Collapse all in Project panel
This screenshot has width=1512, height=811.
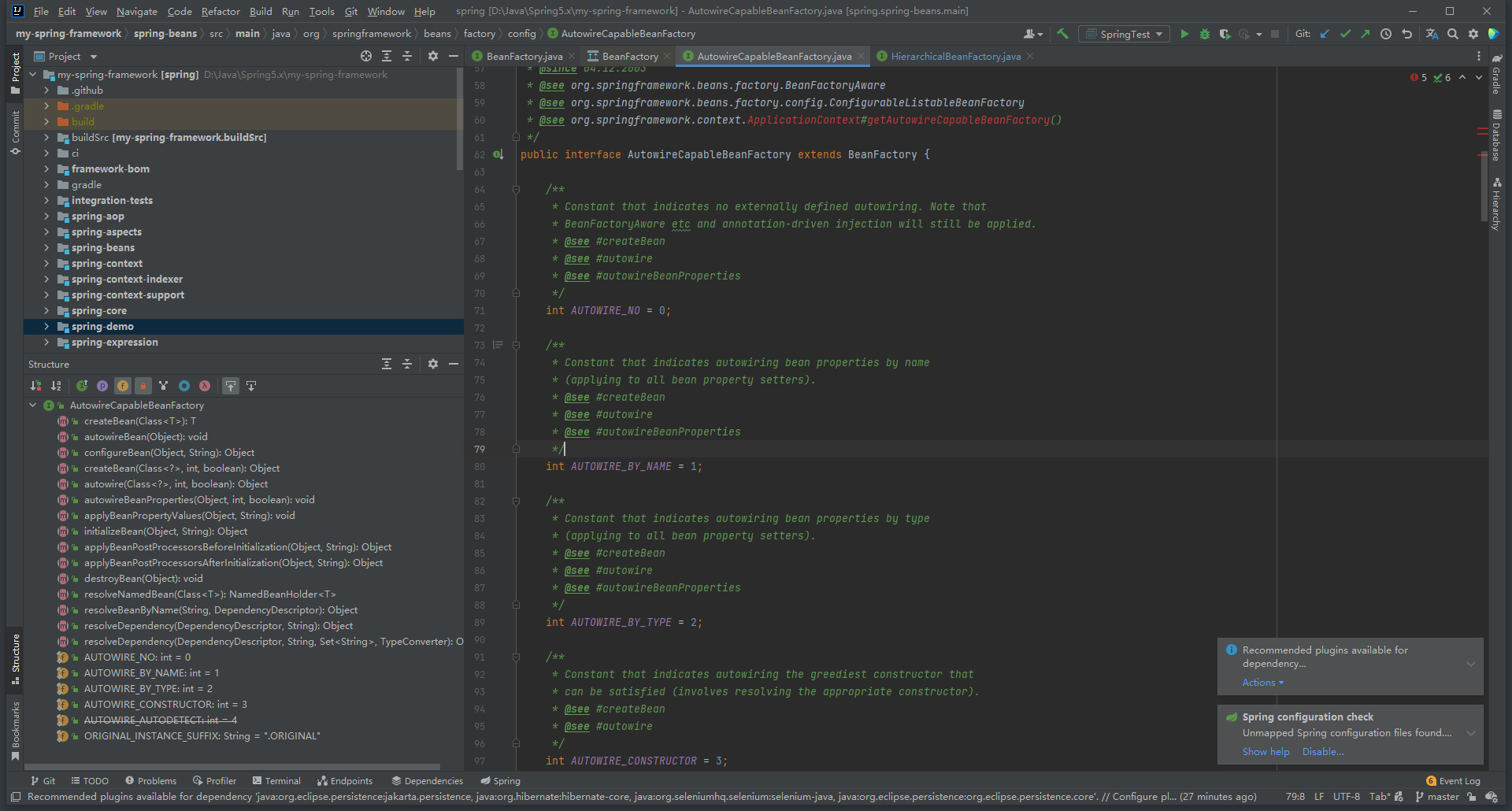coord(407,56)
